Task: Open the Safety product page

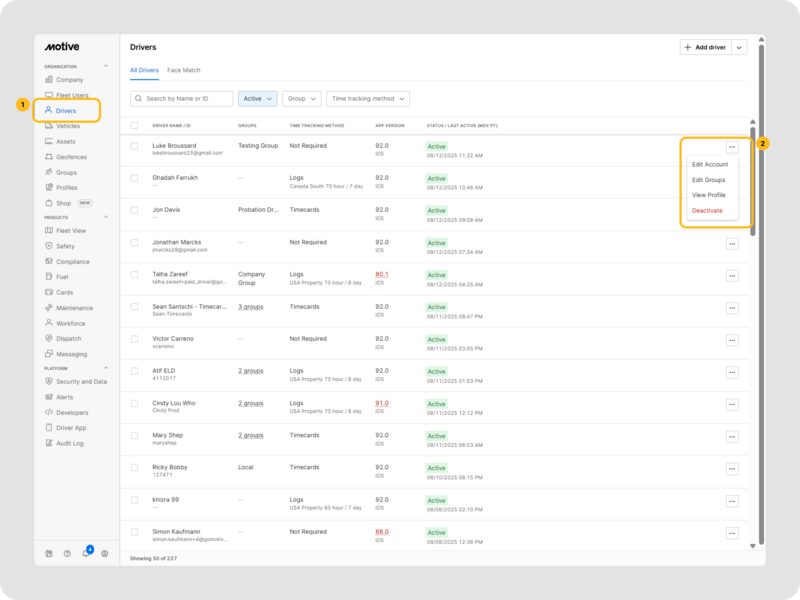Action: pyautogui.click(x=65, y=246)
